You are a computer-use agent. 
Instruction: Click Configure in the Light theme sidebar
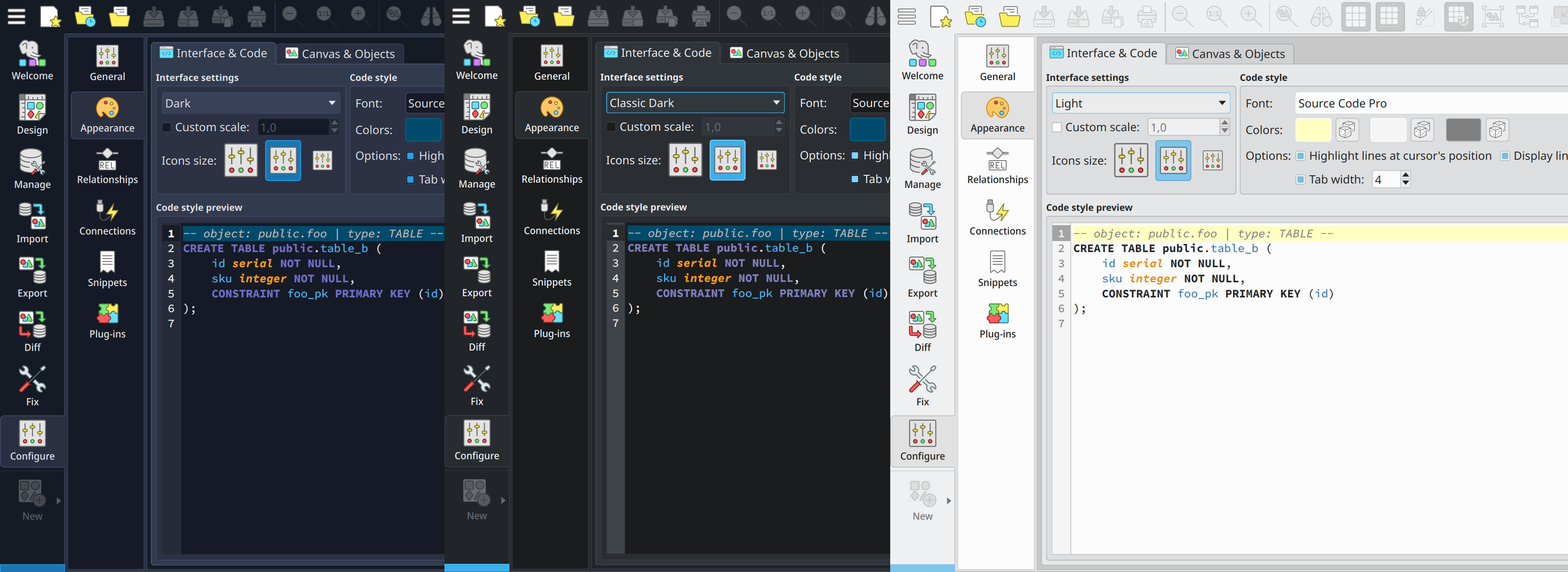click(922, 440)
